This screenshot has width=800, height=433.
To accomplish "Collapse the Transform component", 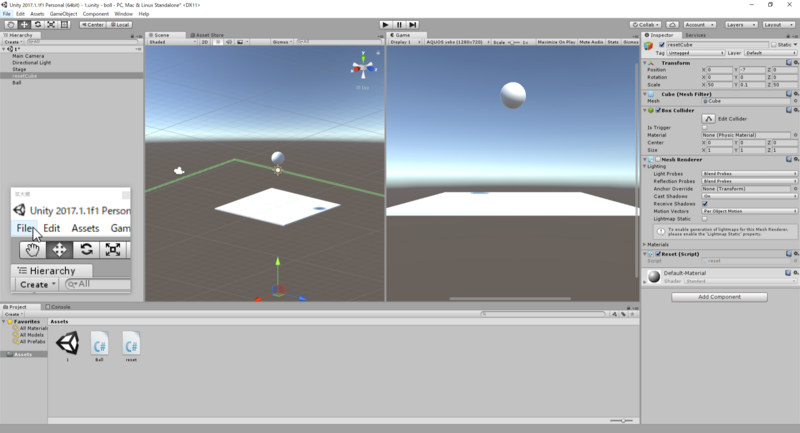I will [x=645, y=63].
